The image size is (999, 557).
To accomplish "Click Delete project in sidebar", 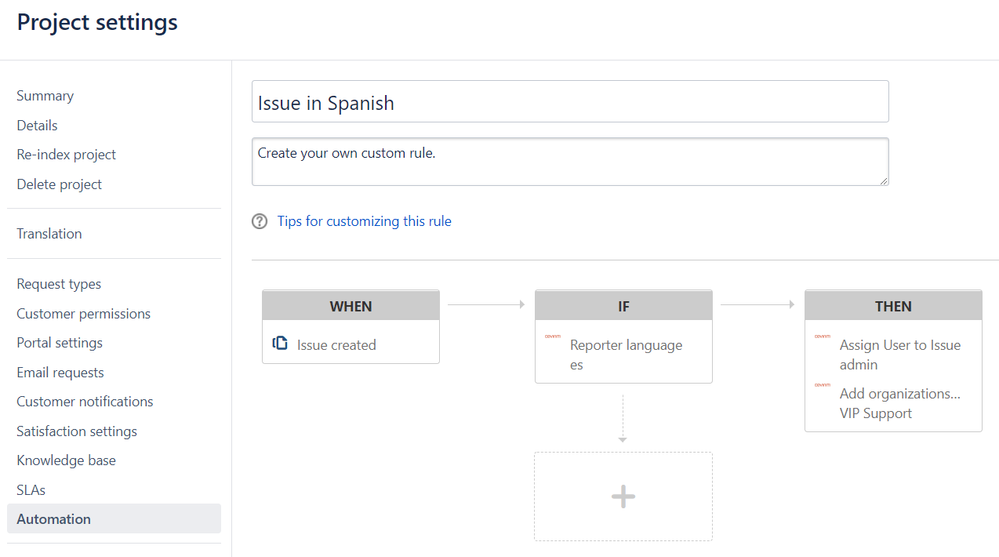I will coord(59,184).
